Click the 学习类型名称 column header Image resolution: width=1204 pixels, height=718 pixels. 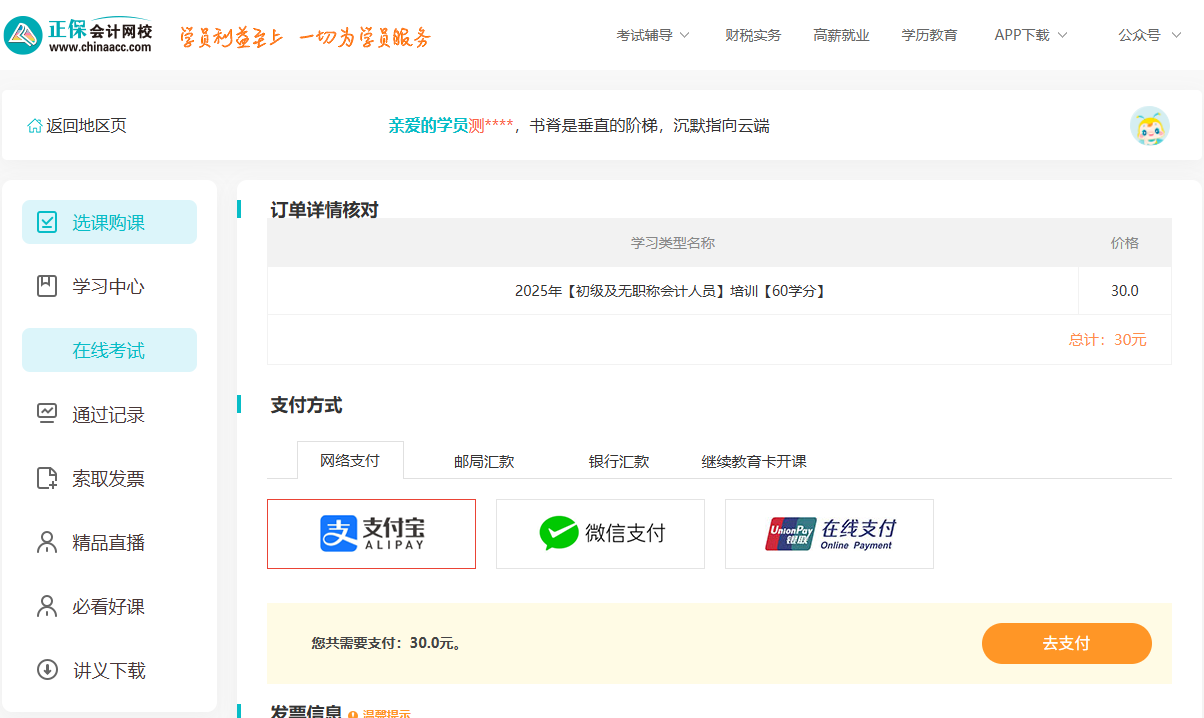tap(672, 243)
